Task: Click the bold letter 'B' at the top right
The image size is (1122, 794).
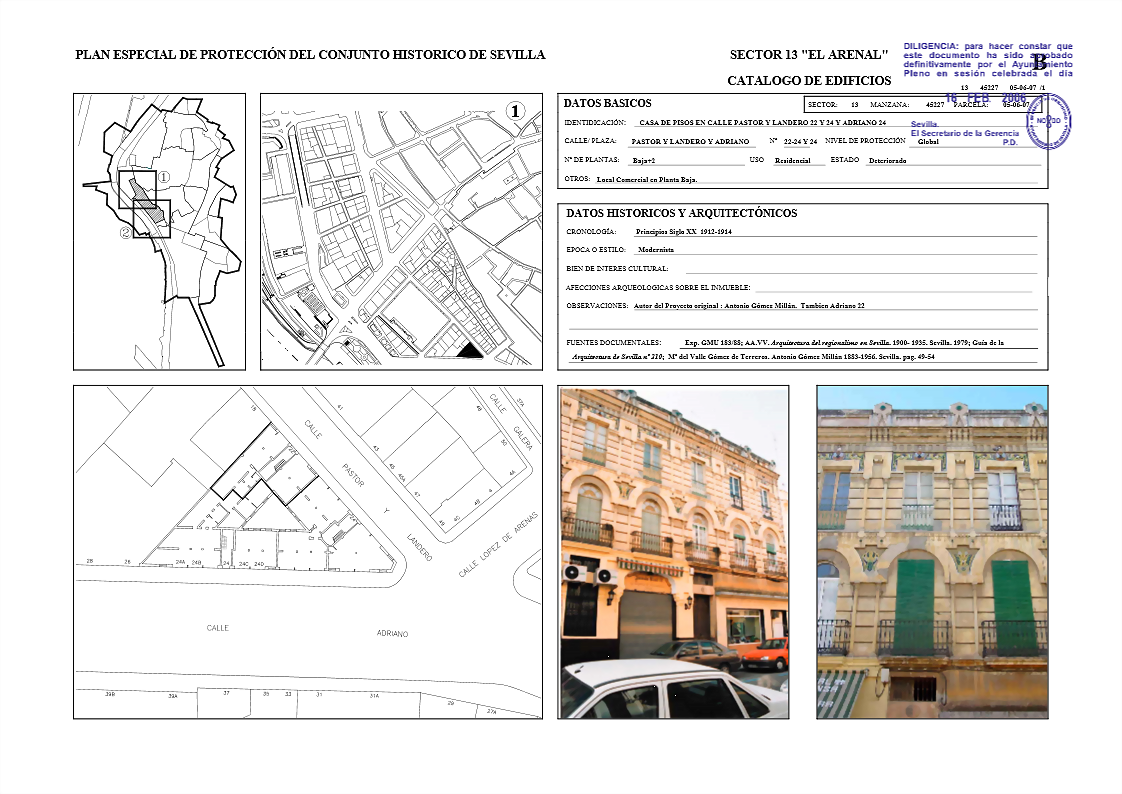Action: [x=1039, y=62]
